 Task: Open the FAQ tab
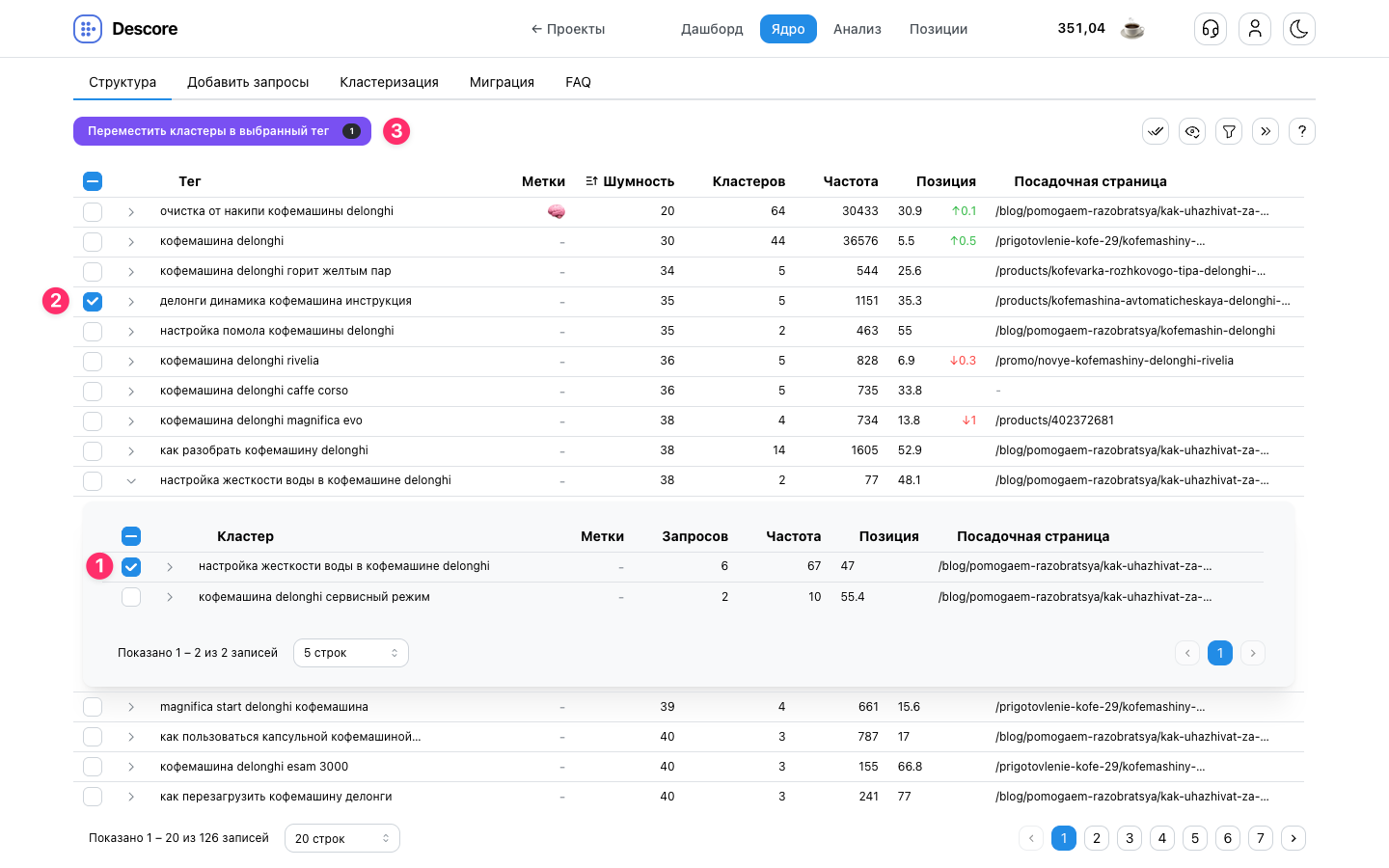coord(578,82)
